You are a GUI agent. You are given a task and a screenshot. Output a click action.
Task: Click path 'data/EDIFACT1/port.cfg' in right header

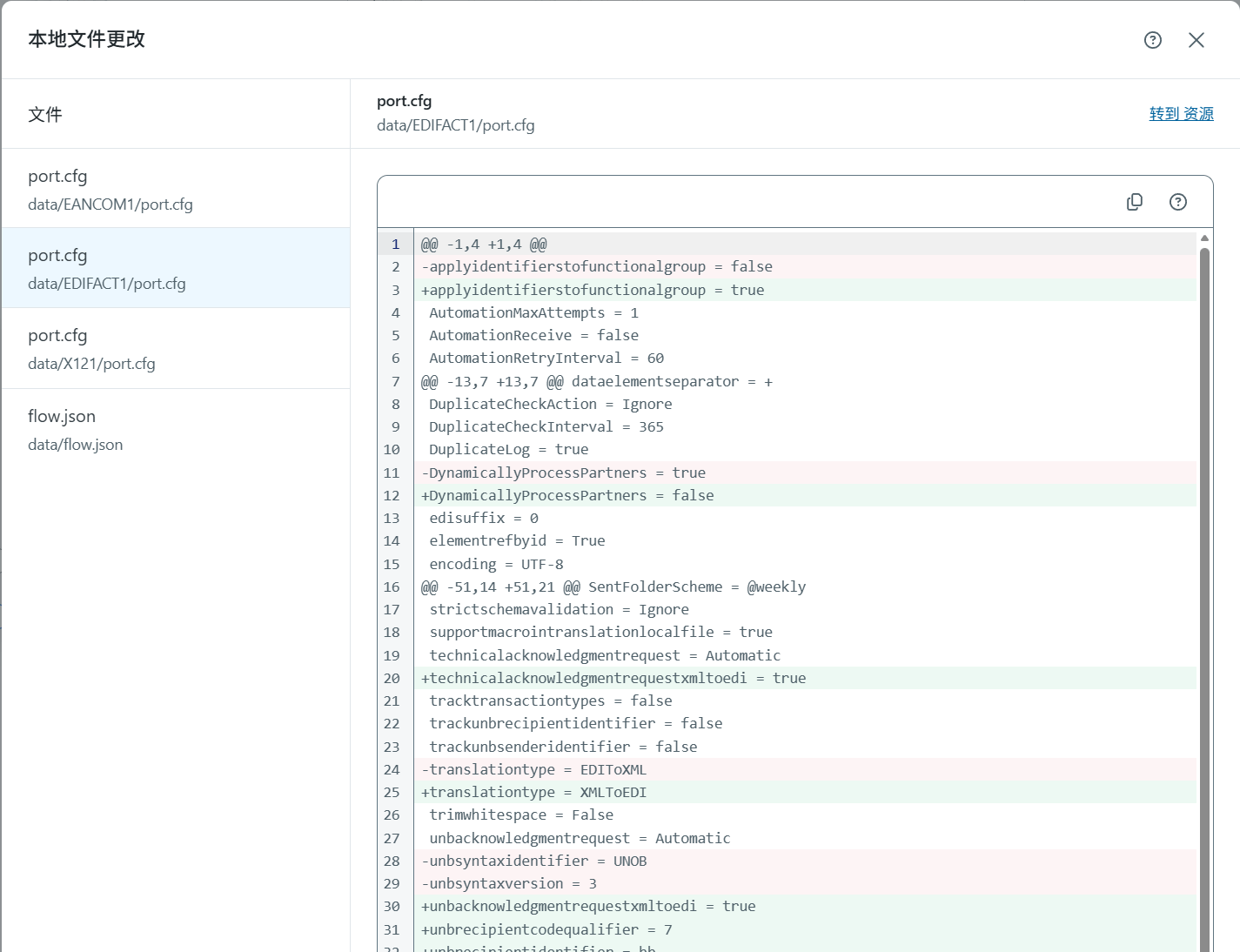click(456, 125)
